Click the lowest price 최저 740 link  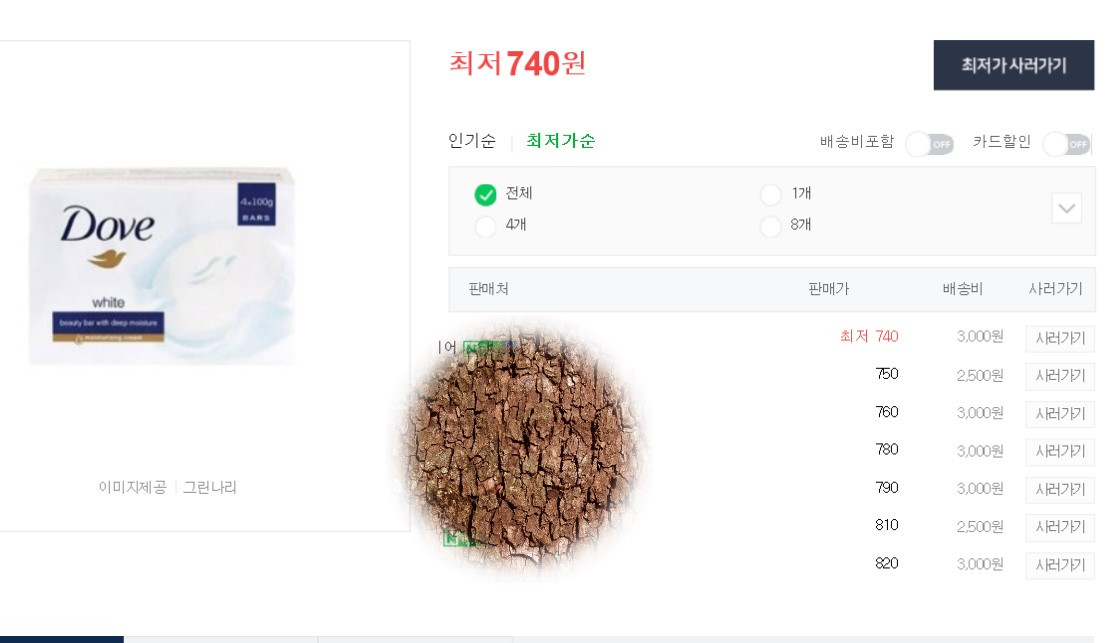coord(869,336)
